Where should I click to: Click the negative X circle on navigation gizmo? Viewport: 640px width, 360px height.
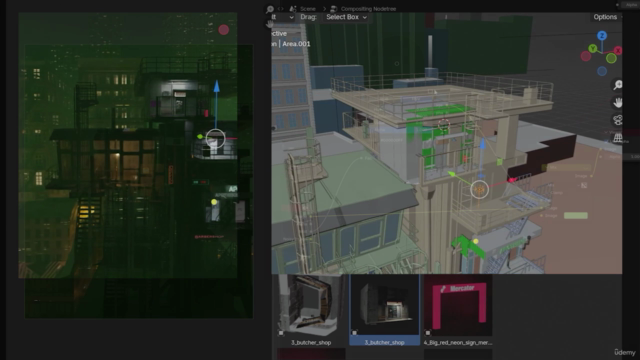586,56
